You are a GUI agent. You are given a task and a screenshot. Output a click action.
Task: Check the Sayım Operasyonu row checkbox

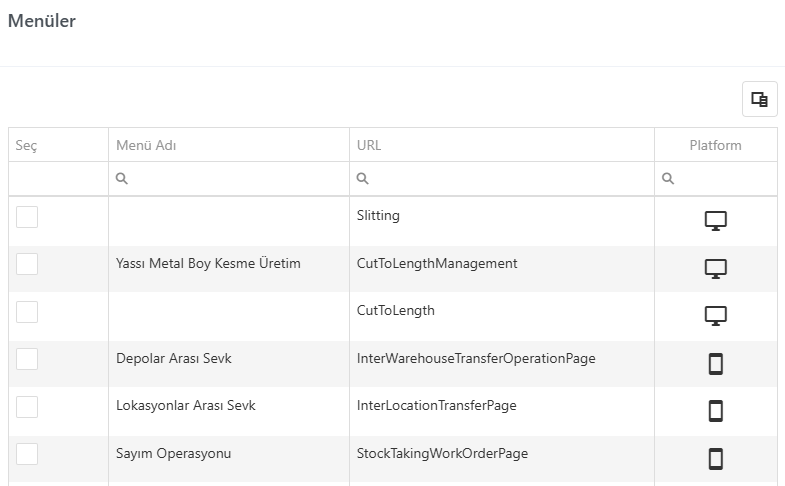click(x=27, y=454)
